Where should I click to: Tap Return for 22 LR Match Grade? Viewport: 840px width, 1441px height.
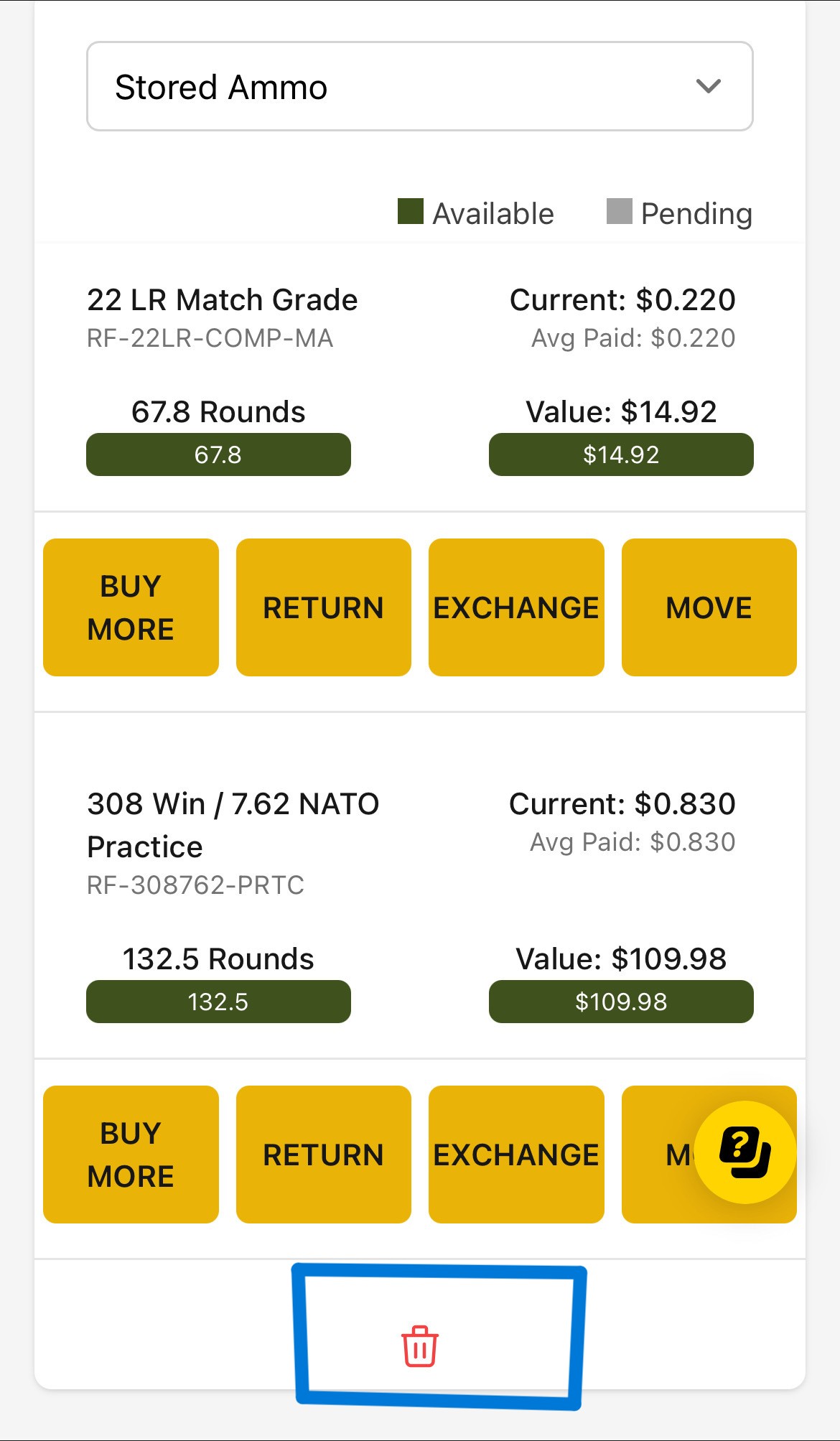coord(324,607)
